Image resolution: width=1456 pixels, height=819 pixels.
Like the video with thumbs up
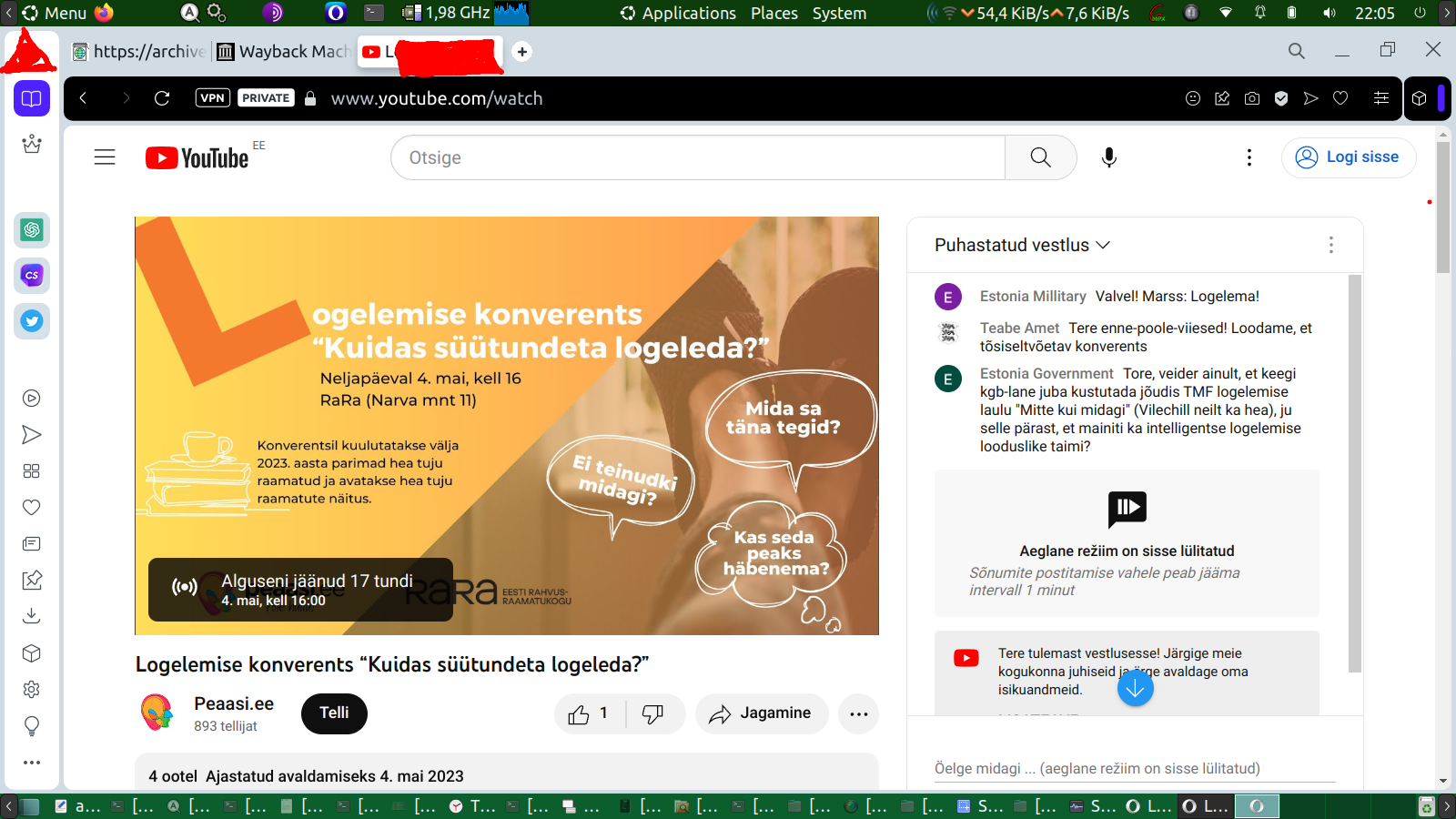[x=589, y=713]
